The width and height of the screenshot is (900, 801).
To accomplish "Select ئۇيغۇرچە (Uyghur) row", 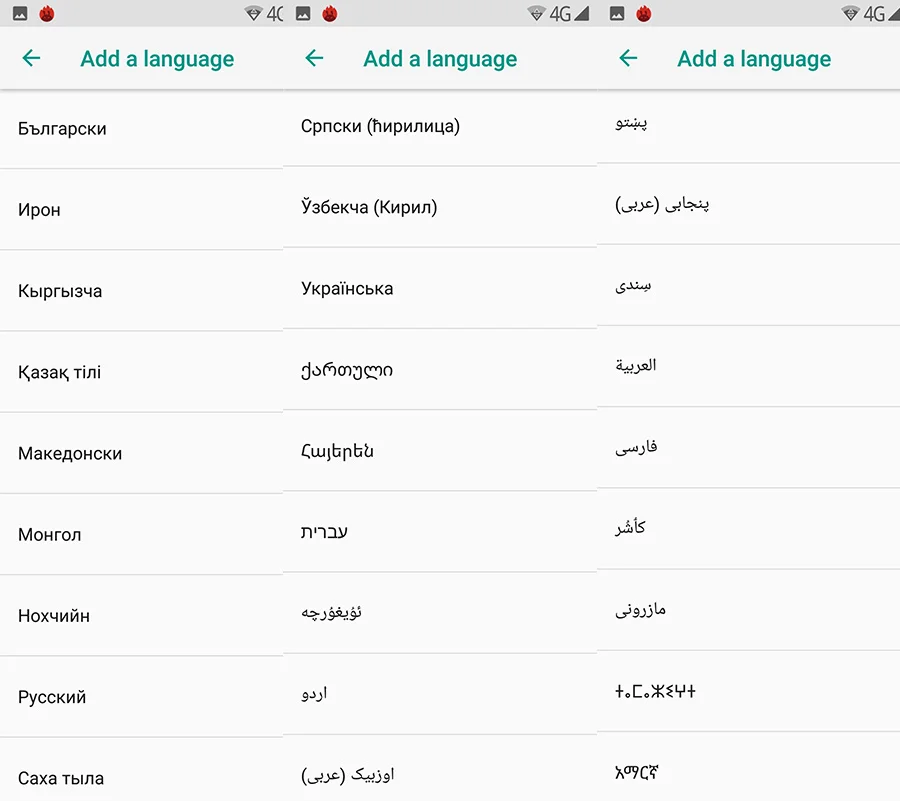I will pyautogui.click(x=440, y=613).
